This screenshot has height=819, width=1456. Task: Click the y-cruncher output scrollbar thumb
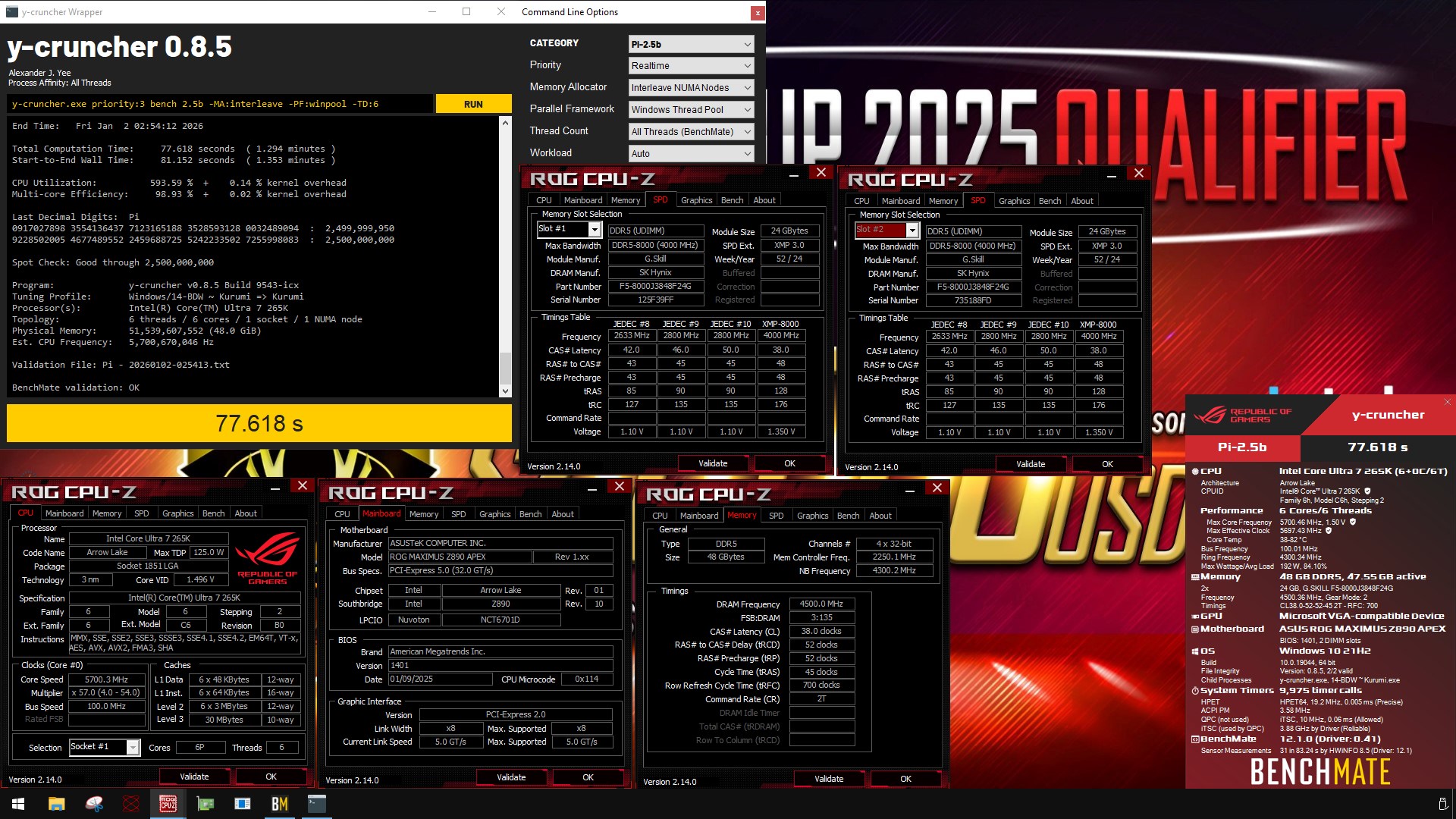point(505,368)
